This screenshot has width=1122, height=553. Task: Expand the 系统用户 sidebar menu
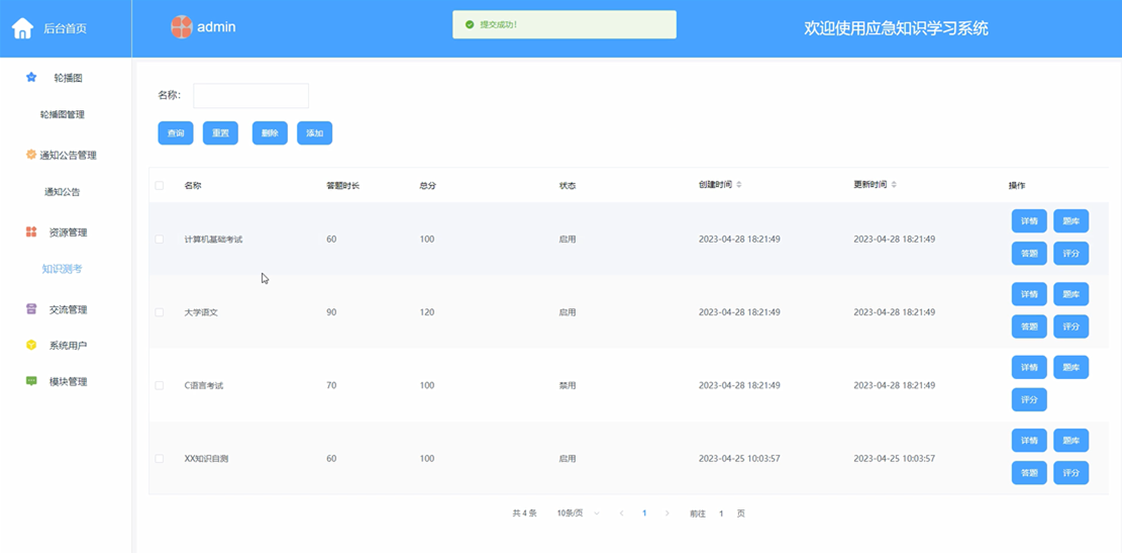click(66, 345)
